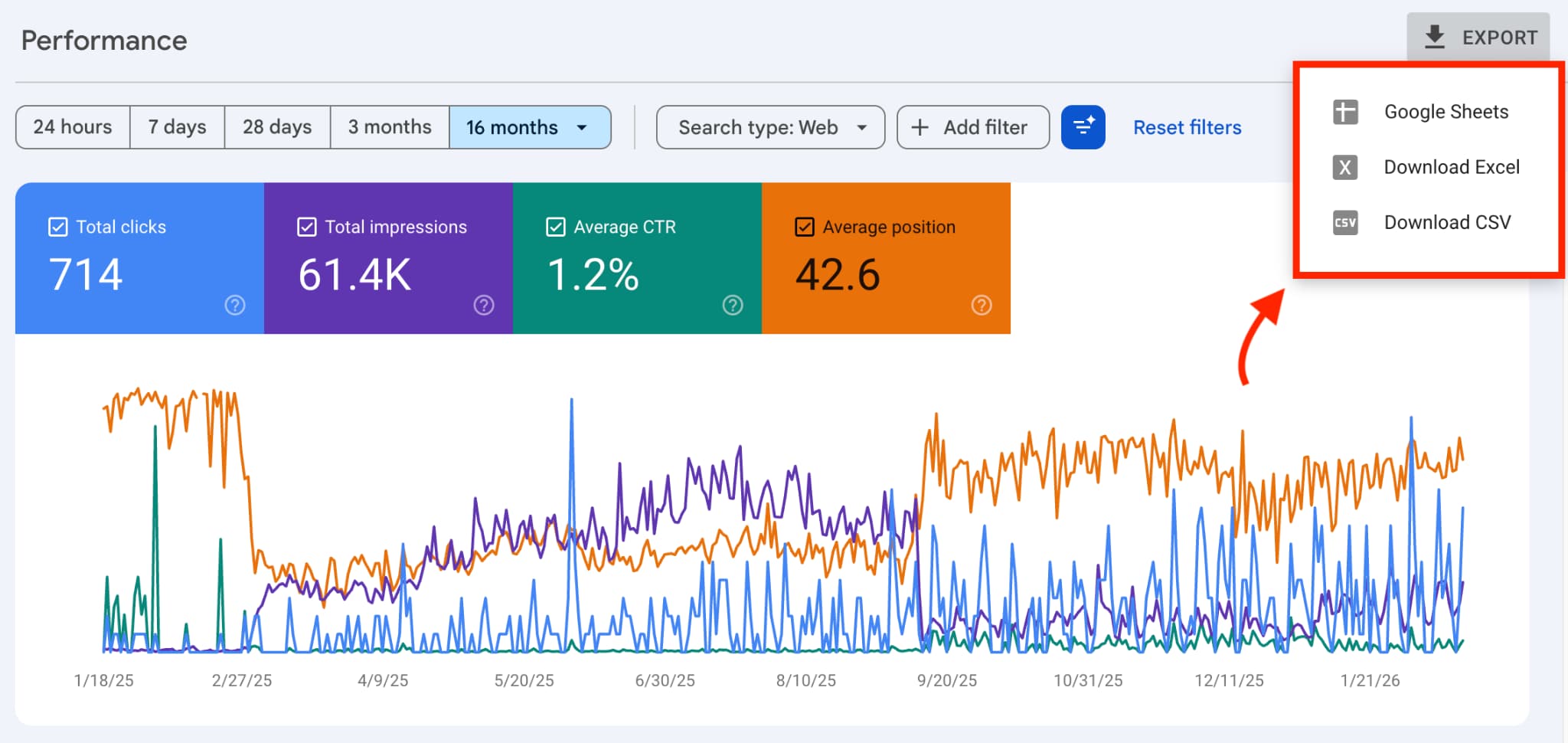Open the Search type: Web dropdown

pos(769,127)
